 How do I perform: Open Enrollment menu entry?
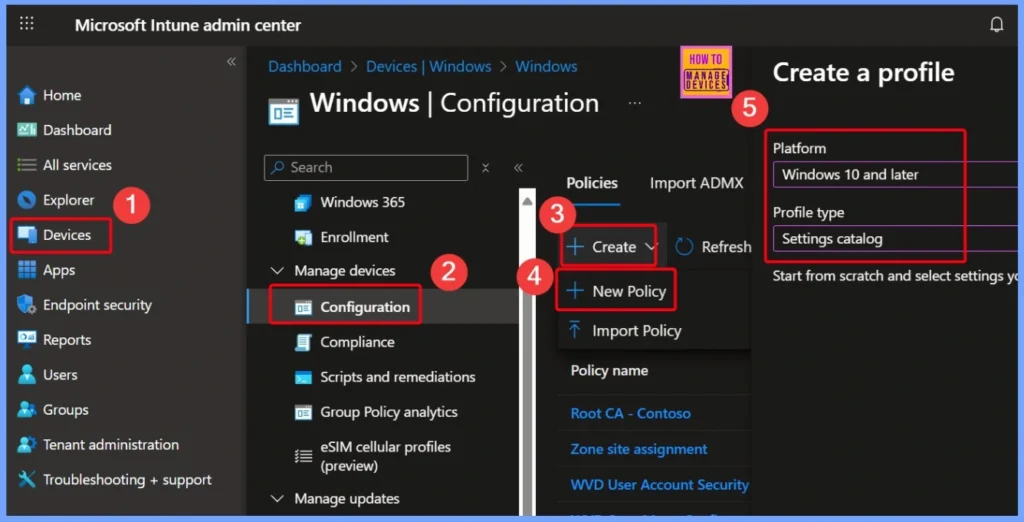pos(354,237)
